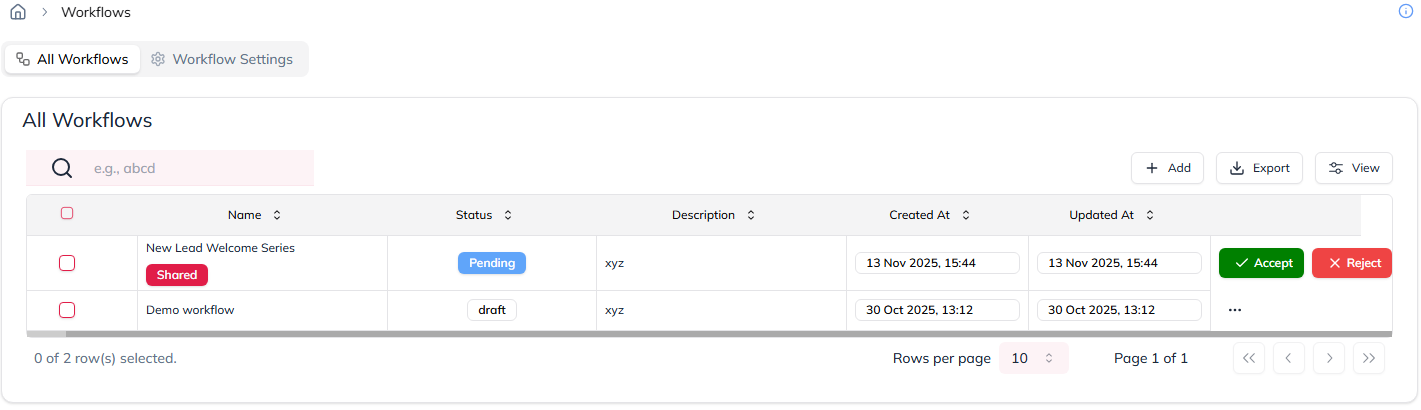Jump to the first page arrow
The height and width of the screenshot is (410, 1421).
tap(1249, 358)
